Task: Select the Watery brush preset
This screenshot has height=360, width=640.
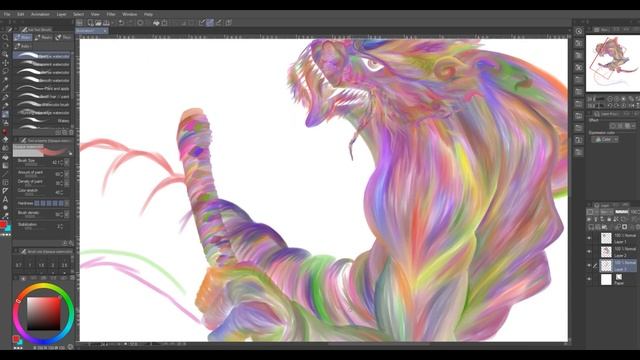Action: 42,121
